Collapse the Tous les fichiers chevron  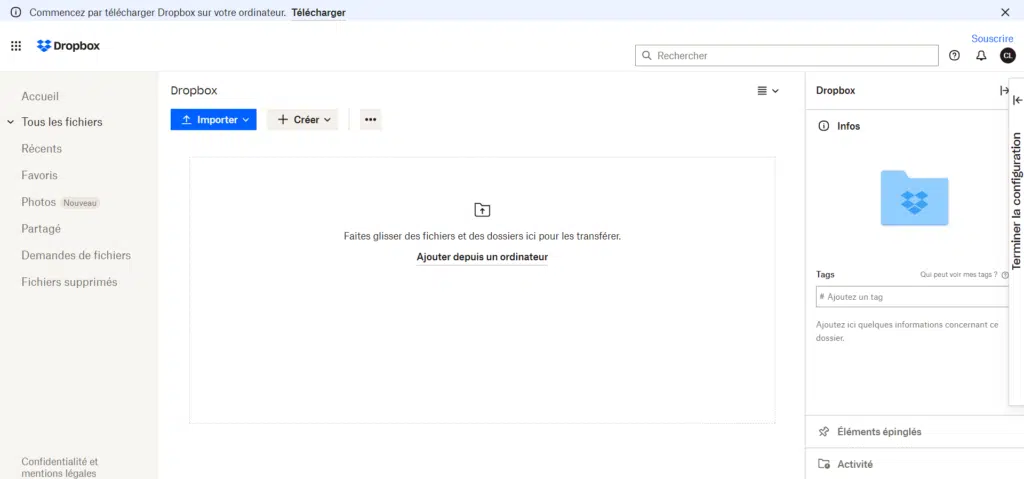[x=10, y=122]
